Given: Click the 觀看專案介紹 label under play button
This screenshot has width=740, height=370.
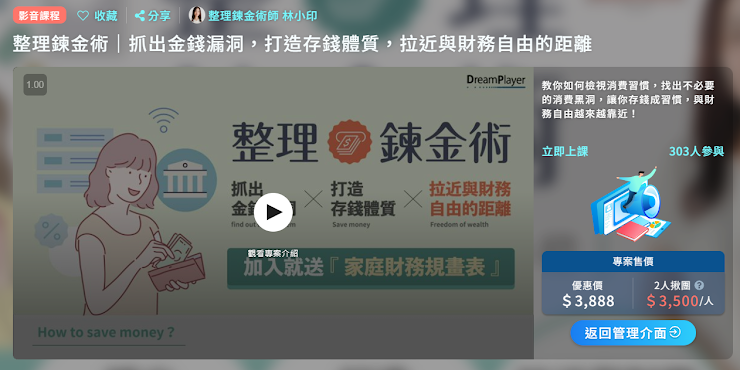Looking at the screenshot, I should point(272,253).
